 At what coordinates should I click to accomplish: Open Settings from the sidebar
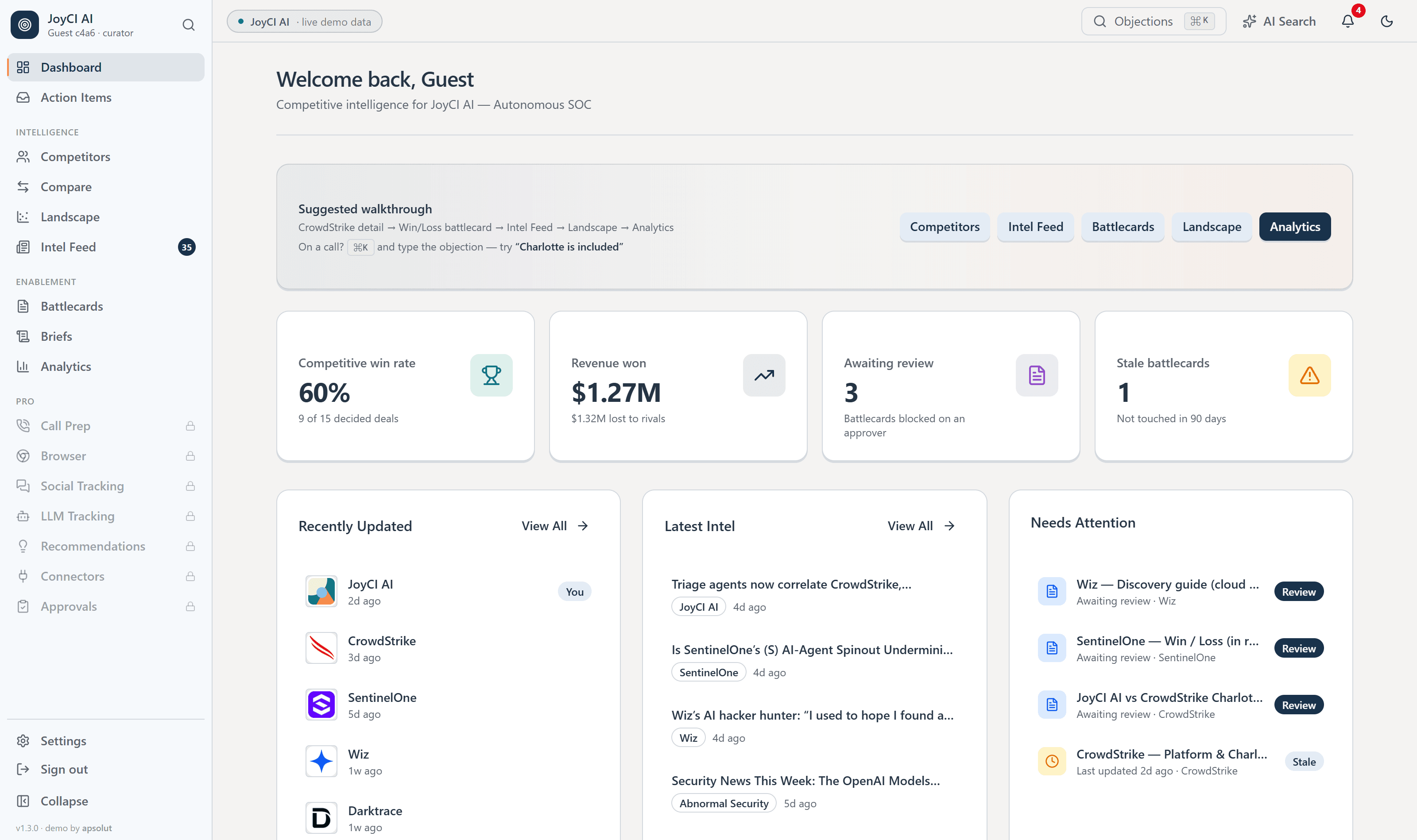point(106,741)
